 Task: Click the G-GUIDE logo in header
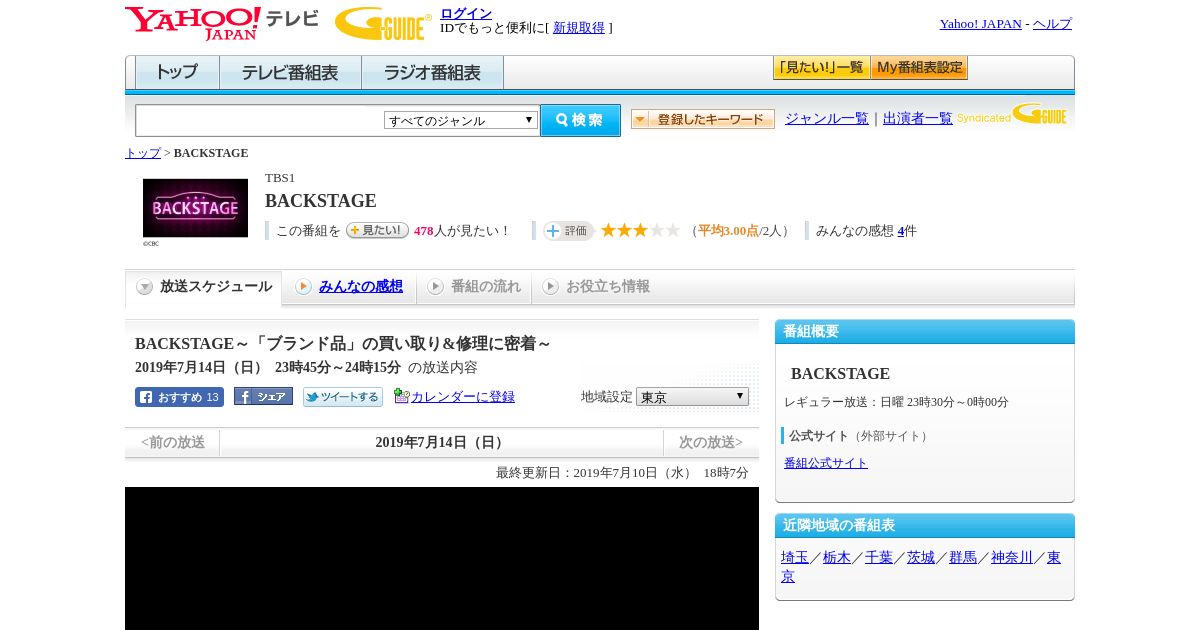click(383, 23)
